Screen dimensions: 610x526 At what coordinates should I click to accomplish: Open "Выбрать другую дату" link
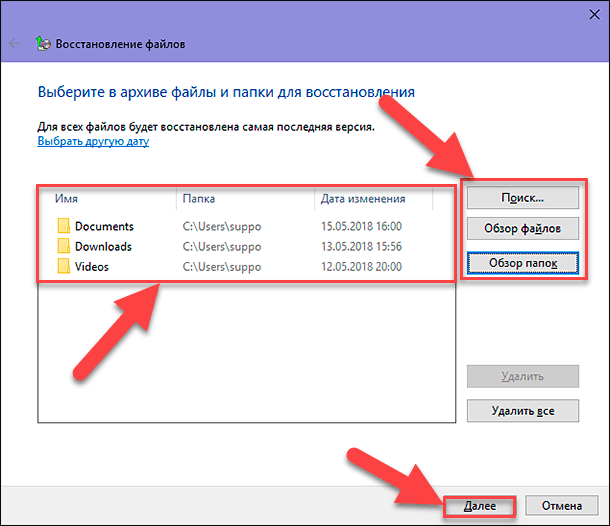[93, 141]
